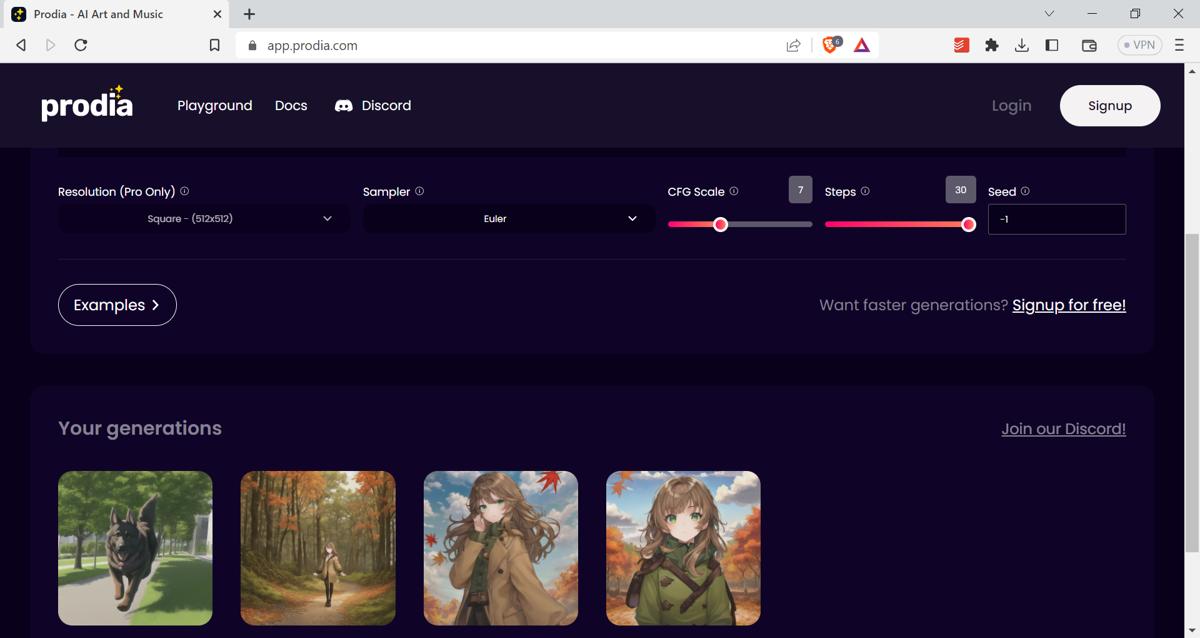Open the browser downloads icon
Viewport: 1200px width, 638px height.
click(x=1021, y=44)
